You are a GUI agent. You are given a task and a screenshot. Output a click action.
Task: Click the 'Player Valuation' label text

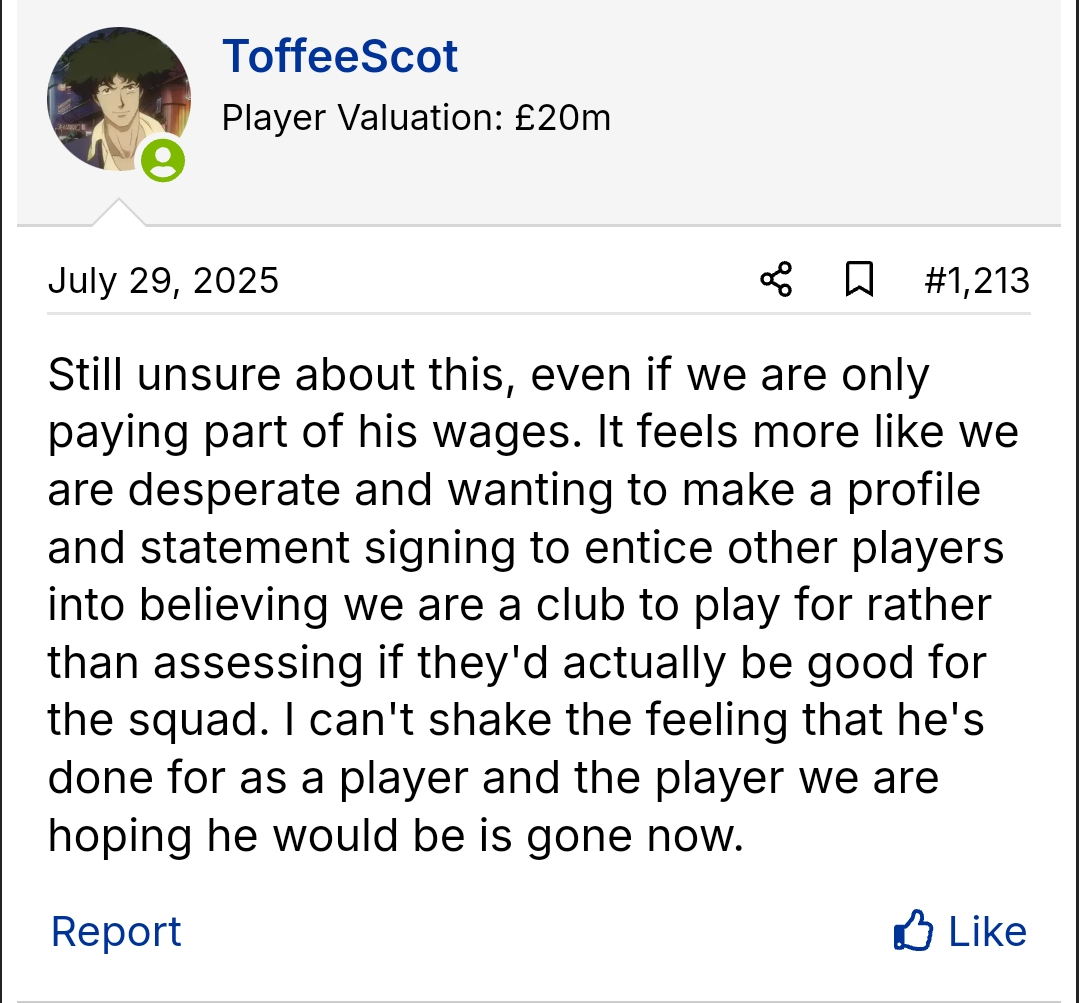[361, 119]
